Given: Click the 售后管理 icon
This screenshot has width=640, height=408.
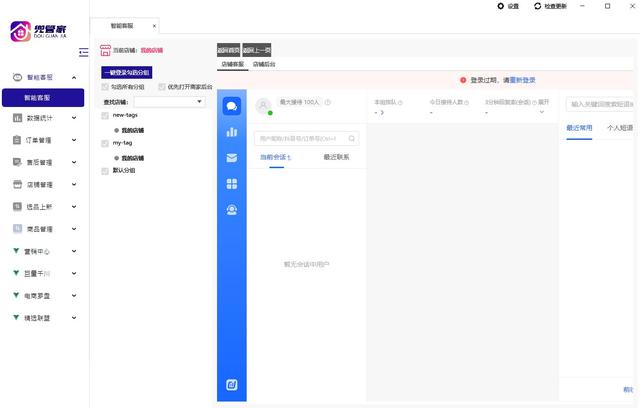Looking at the screenshot, I should tap(17, 162).
